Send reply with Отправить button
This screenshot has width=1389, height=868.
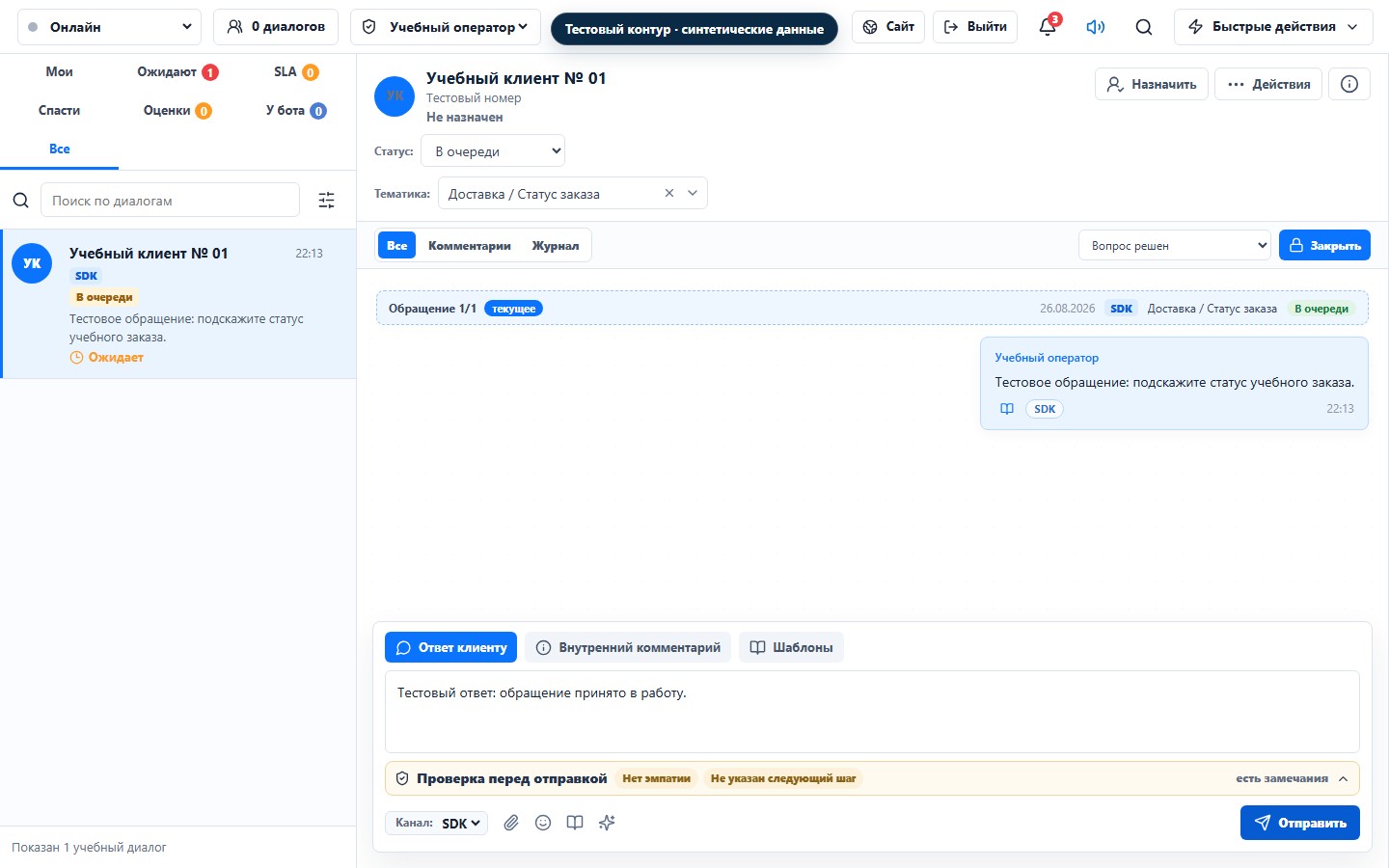pos(1300,823)
